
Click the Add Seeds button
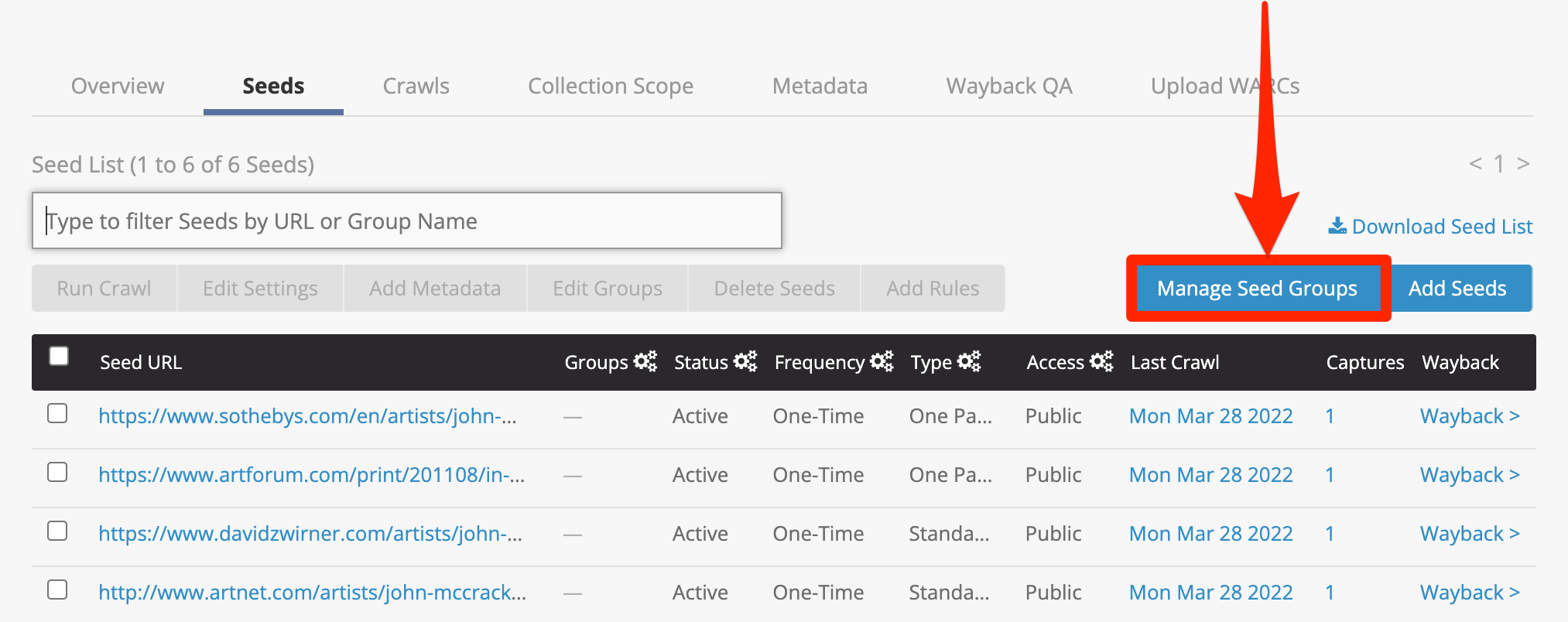[1457, 289]
